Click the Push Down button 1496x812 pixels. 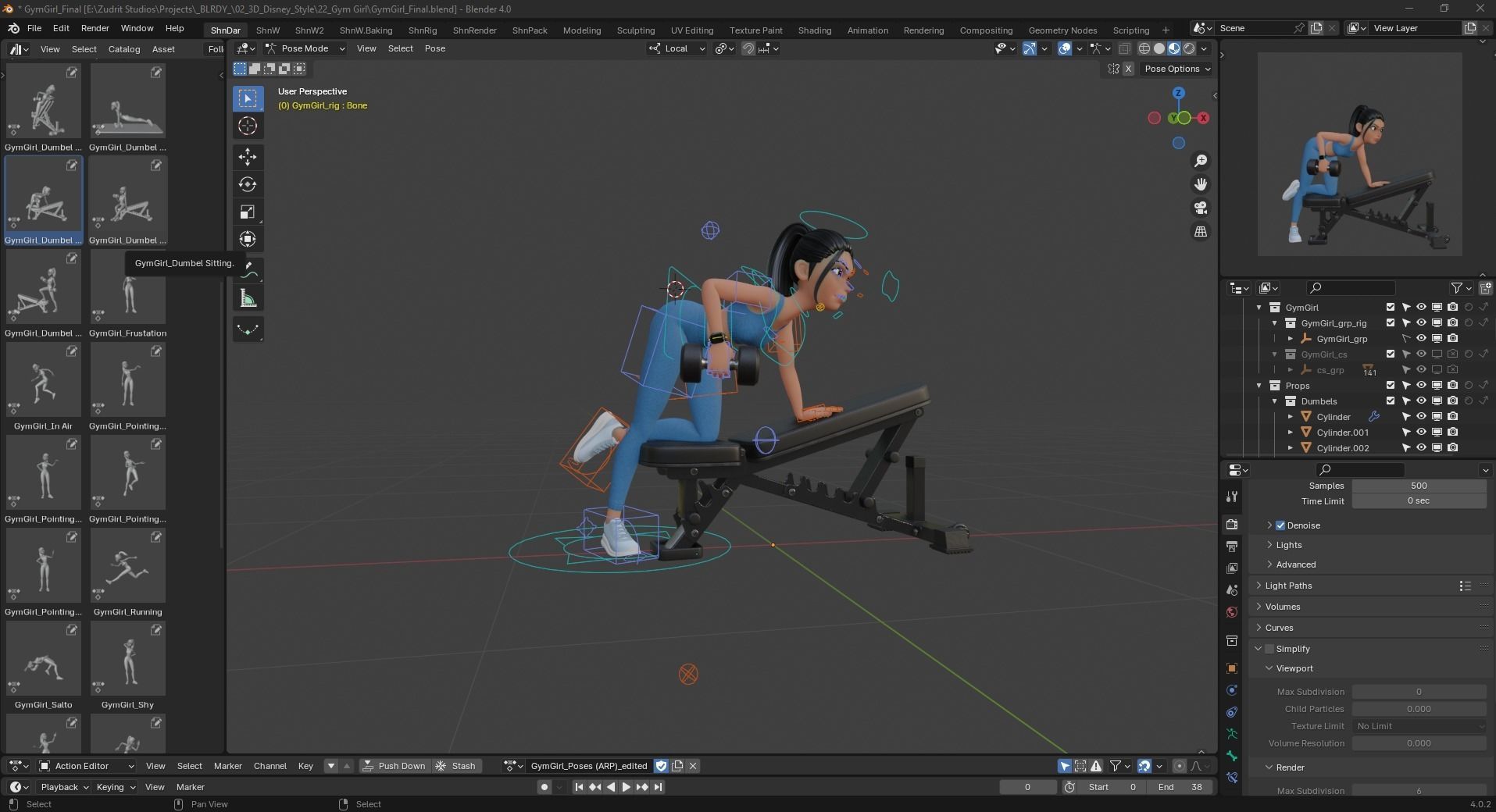point(395,766)
